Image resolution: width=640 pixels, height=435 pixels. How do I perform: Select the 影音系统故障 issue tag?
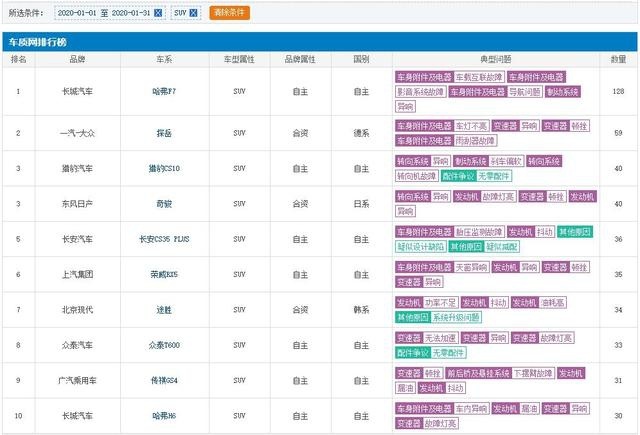click(x=421, y=92)
